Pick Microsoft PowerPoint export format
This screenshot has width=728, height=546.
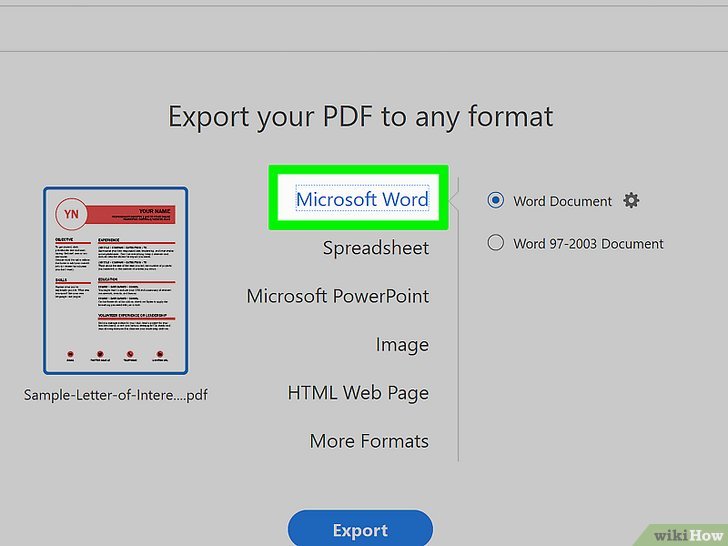click(338, 296)
